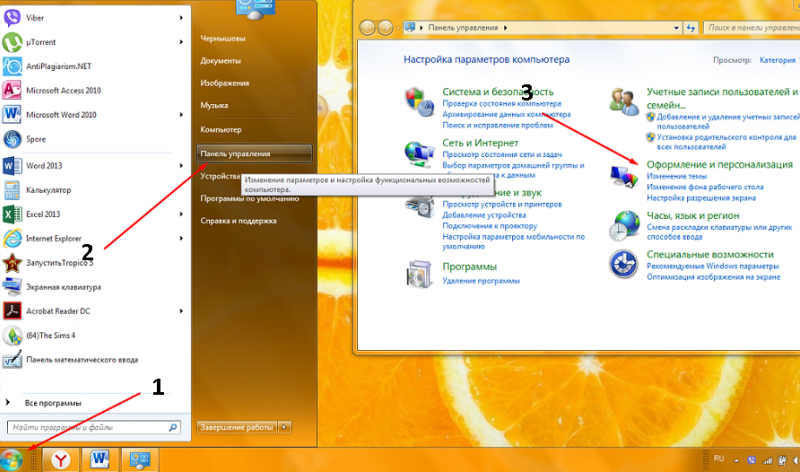Viewport: 800px width, 472px height.
Task: Click the Control Panel search field
Action: point(751,28)
